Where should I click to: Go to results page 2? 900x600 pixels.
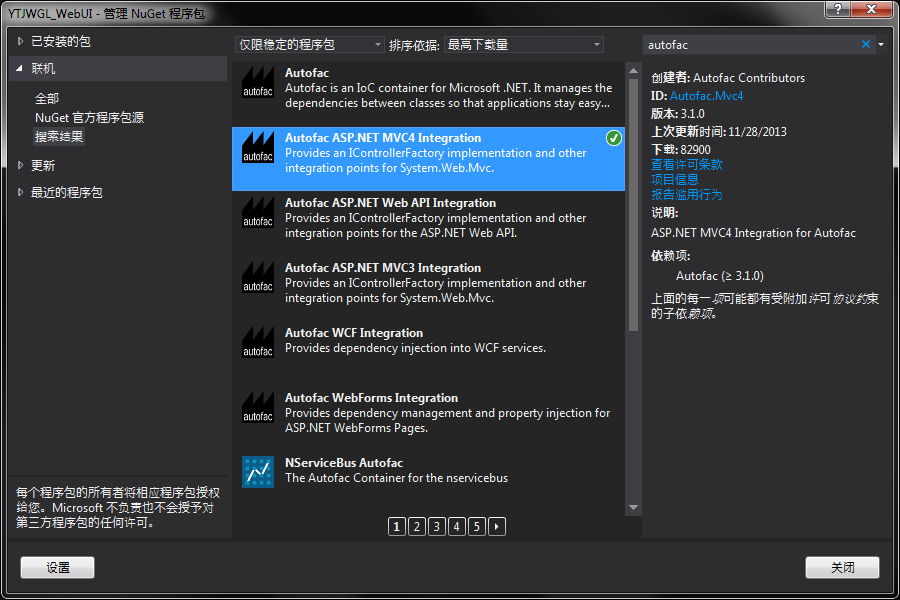pyautogui.click(x=417, y=527)
